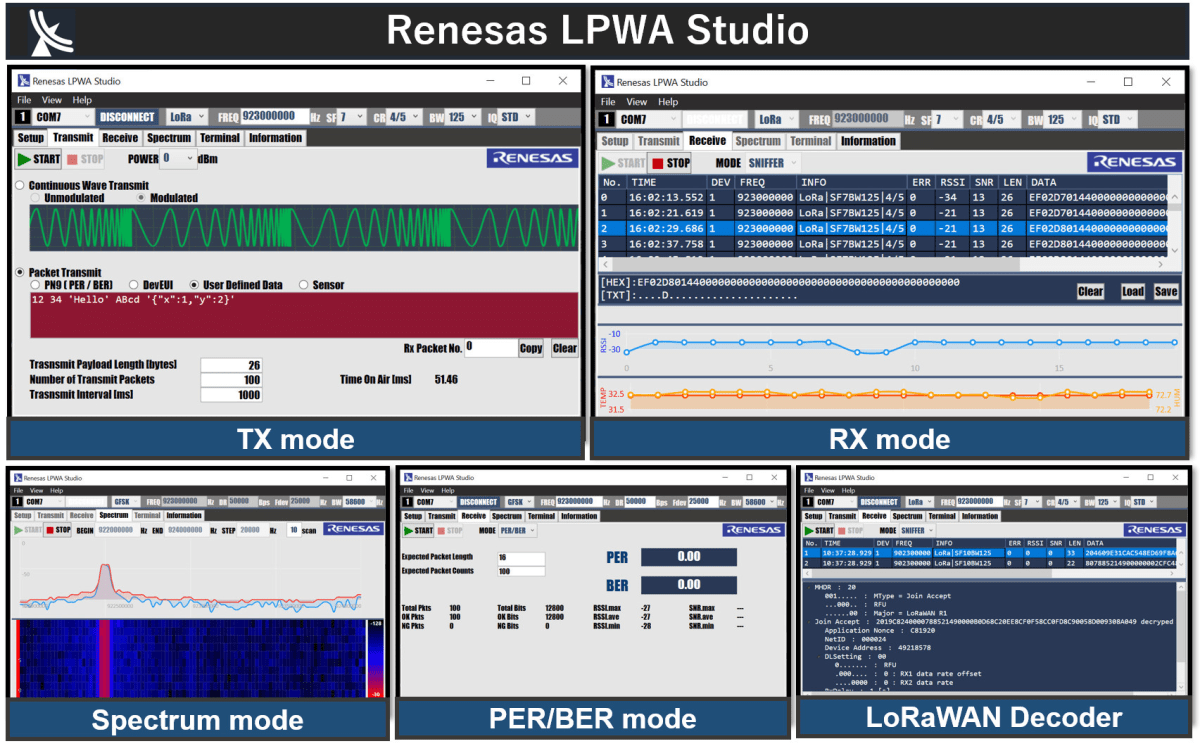Select RX table row with time 16:02:29.686

coord(883,227)
